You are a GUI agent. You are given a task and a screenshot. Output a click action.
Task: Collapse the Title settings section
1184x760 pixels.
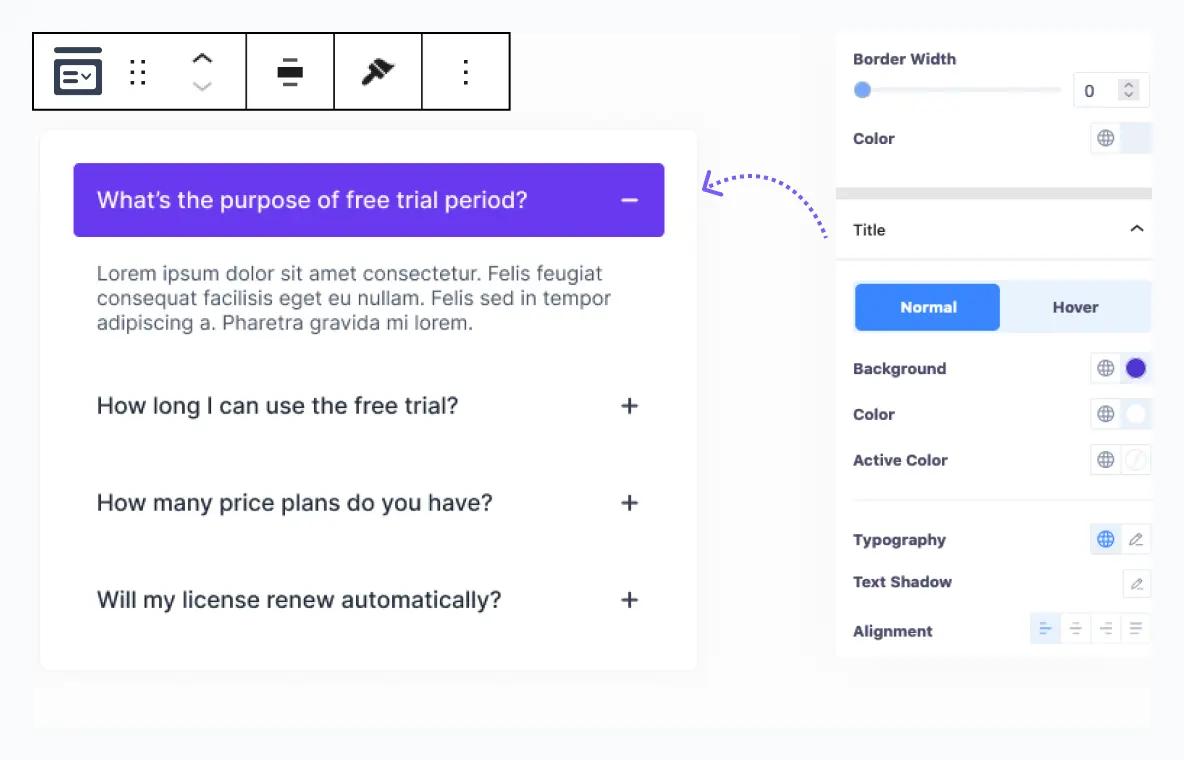coord(1136,229)
